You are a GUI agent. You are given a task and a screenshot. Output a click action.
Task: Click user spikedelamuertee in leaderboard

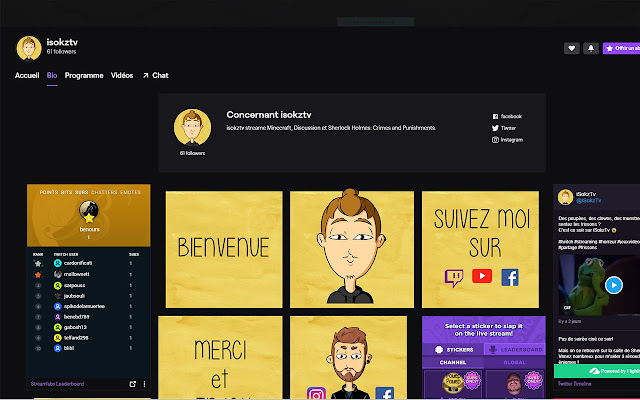click(x=84, y=306)
